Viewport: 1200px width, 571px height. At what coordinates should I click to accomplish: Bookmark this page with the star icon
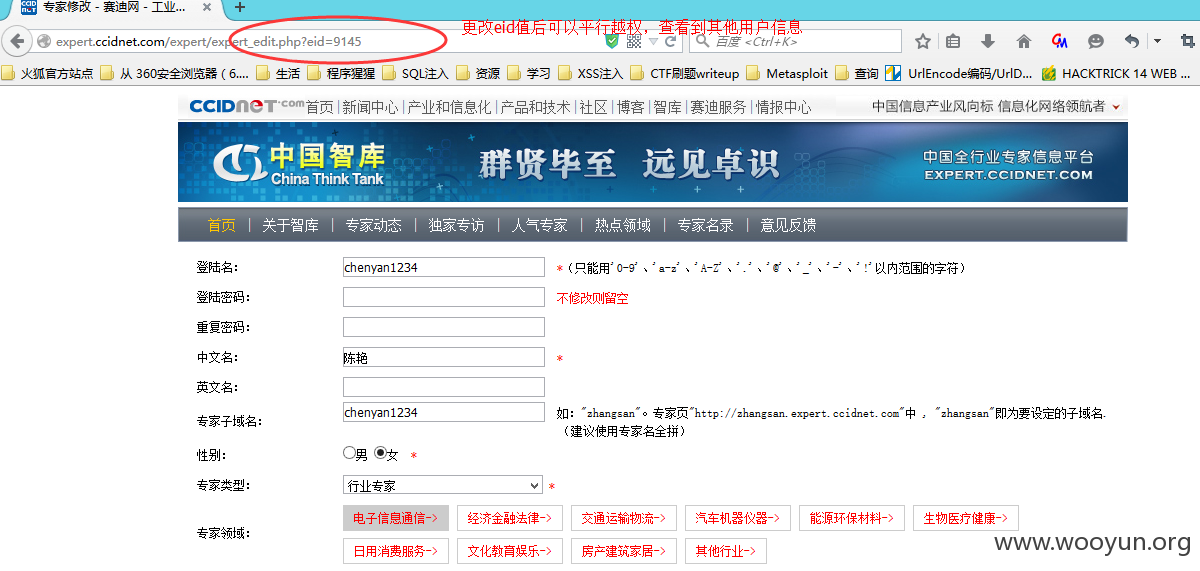tap(923, 42)
